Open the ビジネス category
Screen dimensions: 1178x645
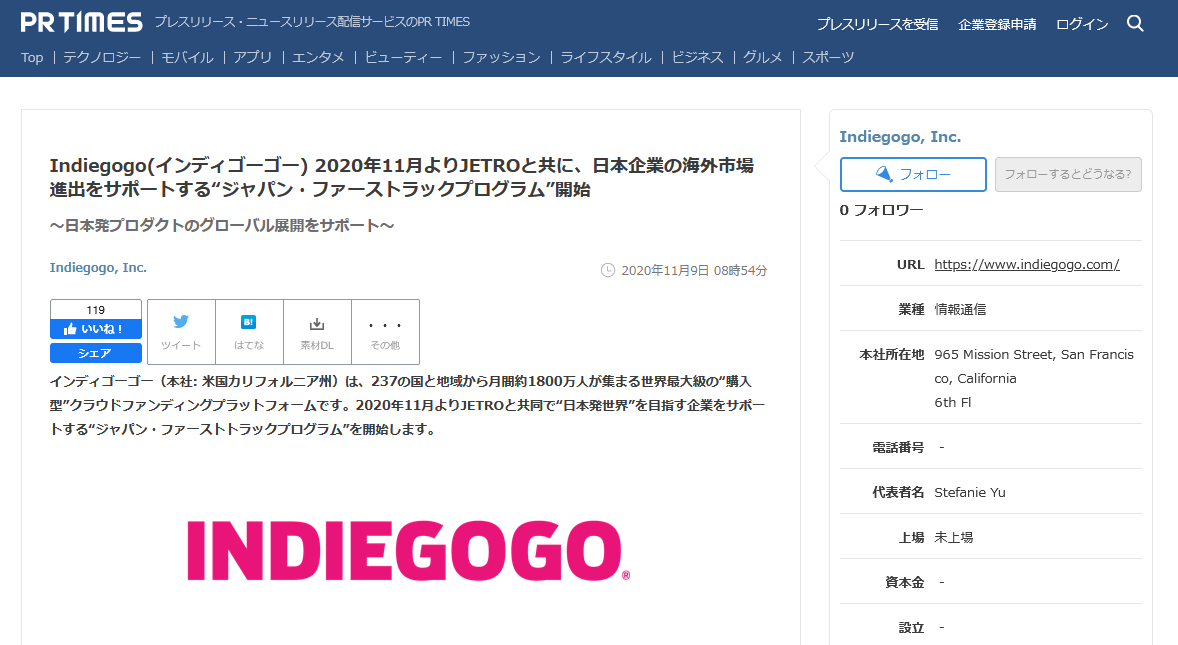[697, 58]
